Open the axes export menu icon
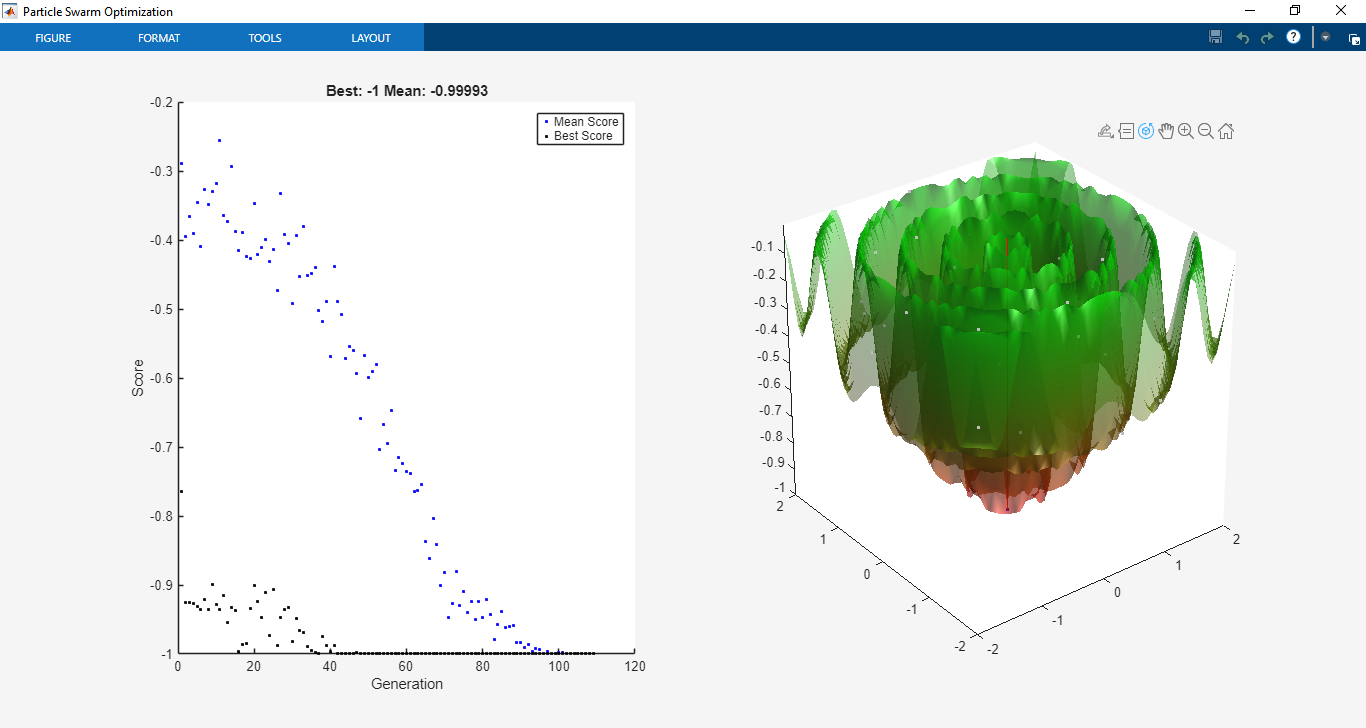This screenshot has width=1366, height=728. click(1105, 131)
